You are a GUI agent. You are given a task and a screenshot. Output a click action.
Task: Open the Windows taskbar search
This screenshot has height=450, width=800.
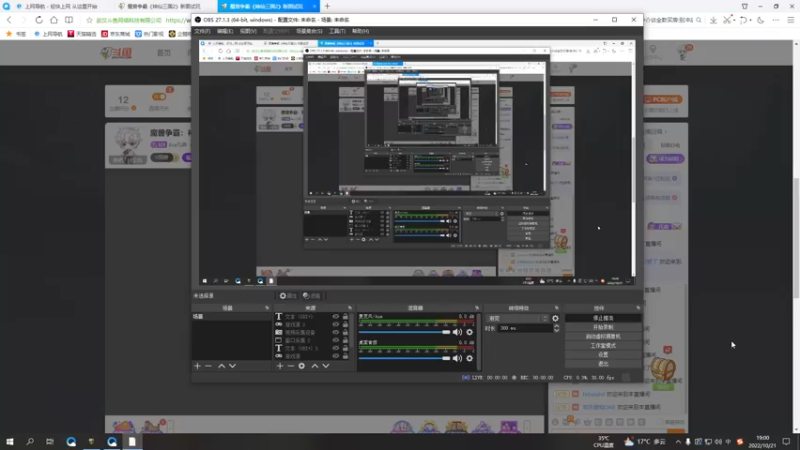tap(30, 441)
